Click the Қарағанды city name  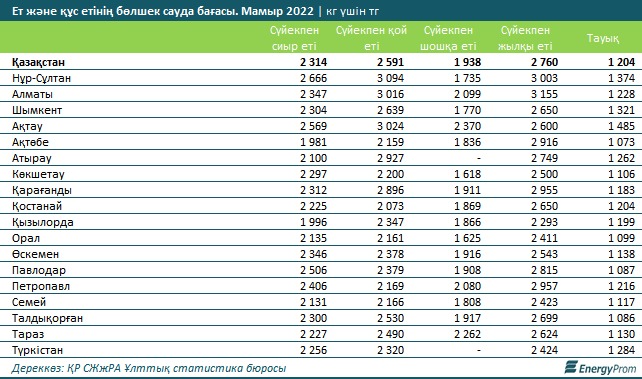pyautogui.click(x=42, y=190)
